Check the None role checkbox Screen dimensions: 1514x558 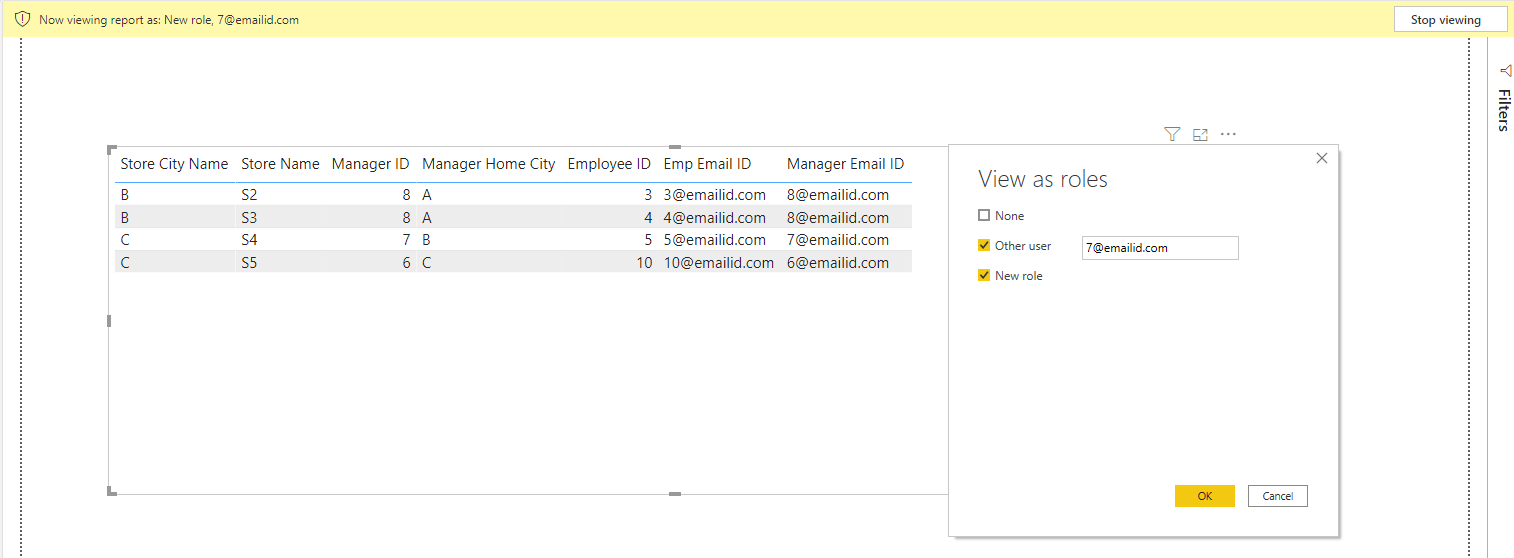(x=984, y=215)
